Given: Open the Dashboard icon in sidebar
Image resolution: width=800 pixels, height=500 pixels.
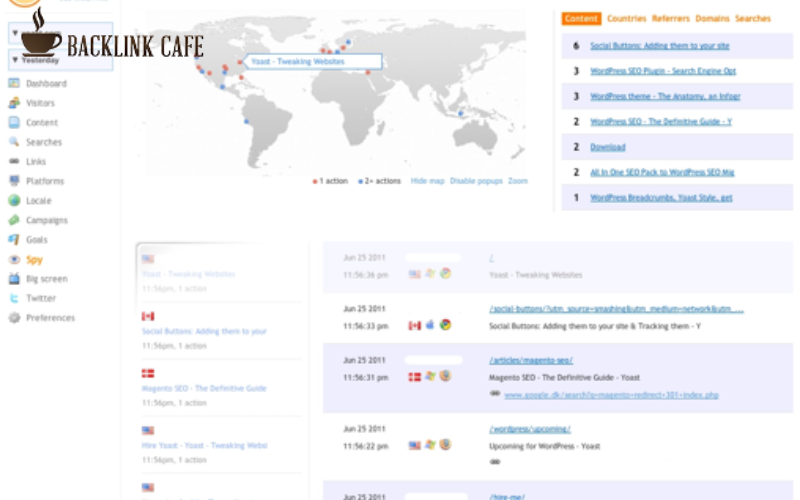Looking at the screenshot, I should pyautogui.click(x=14, y=83).
